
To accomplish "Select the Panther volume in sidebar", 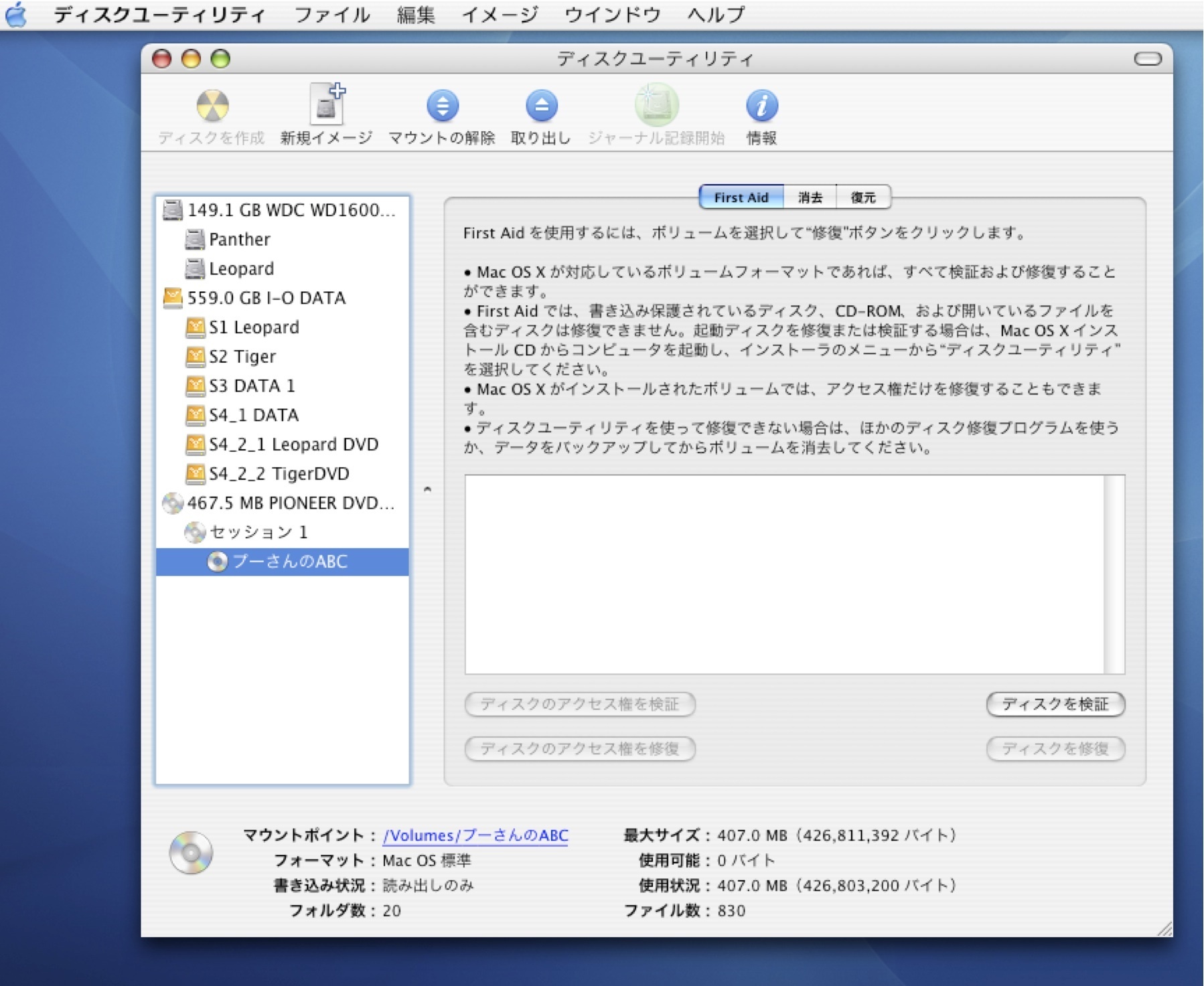I will pyautogui.click(x=238, y=240).
